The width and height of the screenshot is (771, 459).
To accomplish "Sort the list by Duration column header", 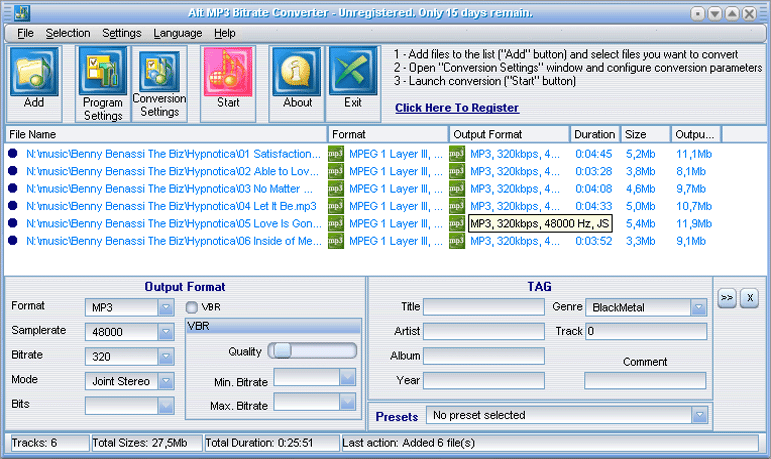I will point(594,134).
